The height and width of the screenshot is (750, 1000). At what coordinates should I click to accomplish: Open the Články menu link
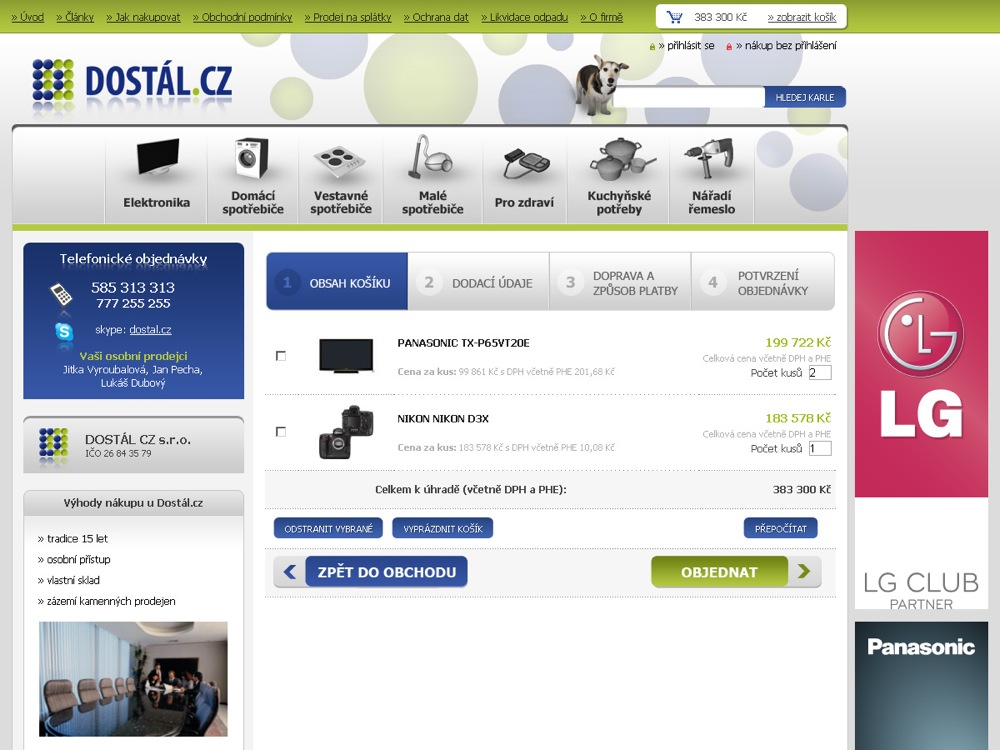point(75,17)
